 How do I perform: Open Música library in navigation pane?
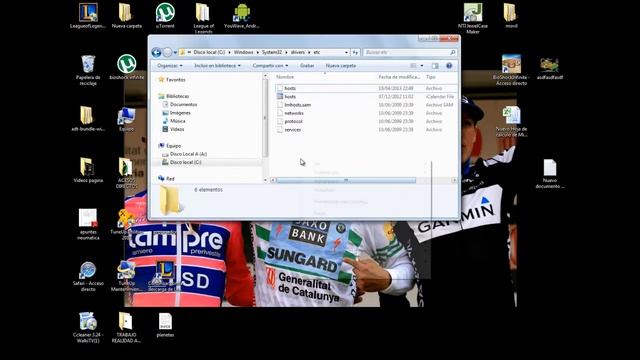click(178, 121)
